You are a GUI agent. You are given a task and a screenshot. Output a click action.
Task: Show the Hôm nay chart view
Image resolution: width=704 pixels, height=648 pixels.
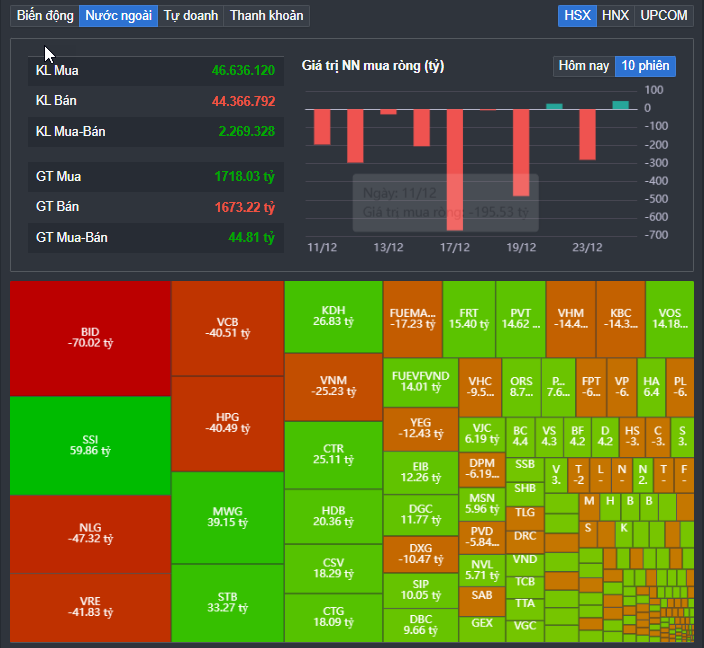(x=584, y=66)
